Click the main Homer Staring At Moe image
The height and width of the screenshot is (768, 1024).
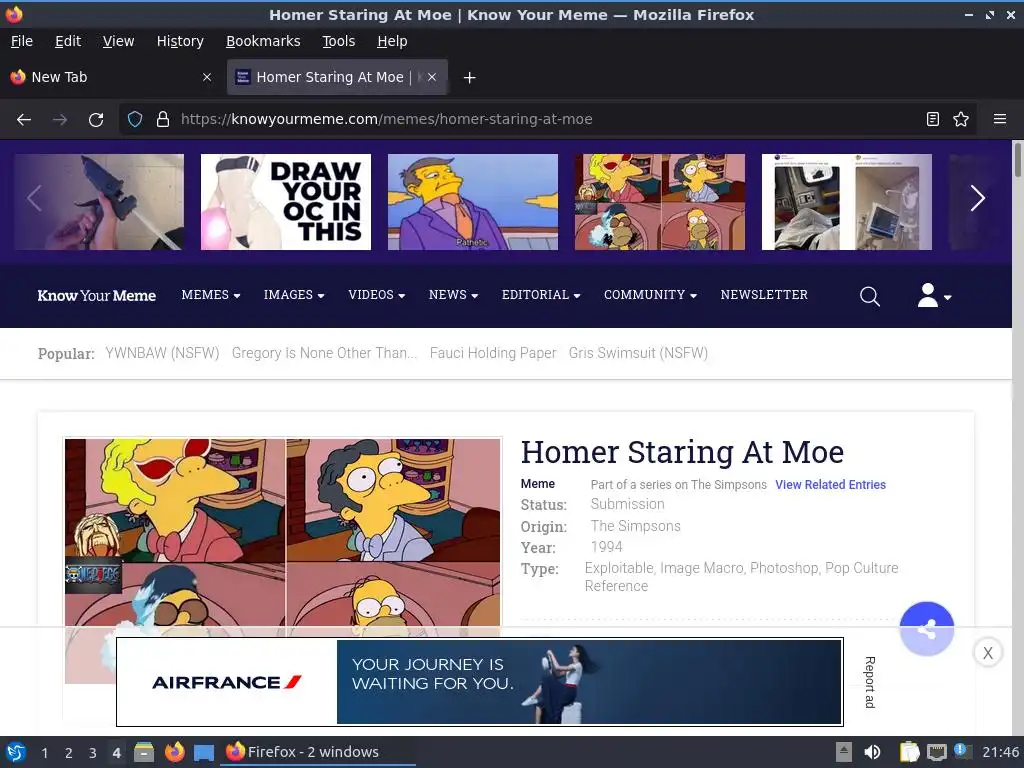pos(283,532)
